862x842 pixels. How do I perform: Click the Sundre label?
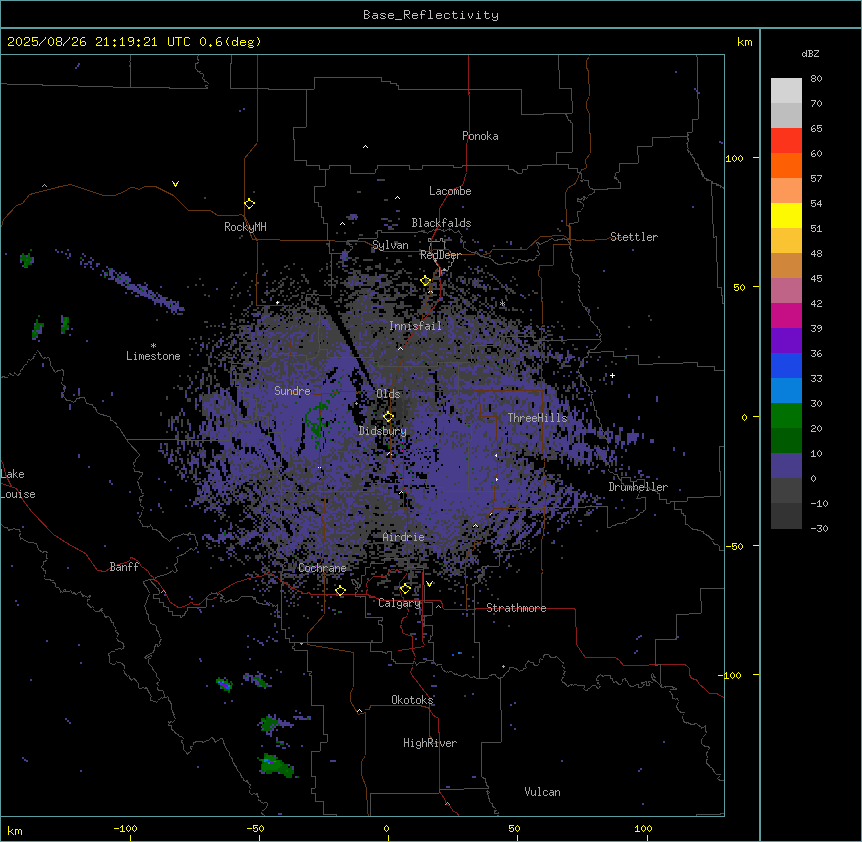(292, 391)
